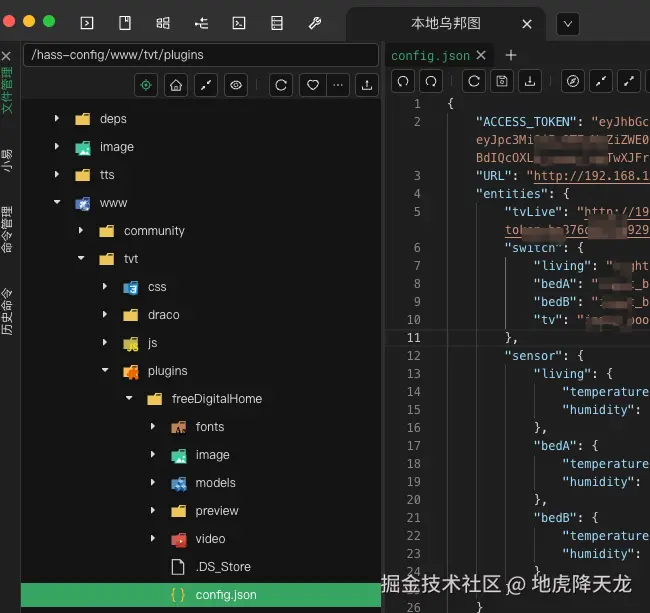Click the "ACCESS_TOKEN" key in editor
Image resolution: width=650 pixels, height=613 pixels.
click(x=526, y=122)
